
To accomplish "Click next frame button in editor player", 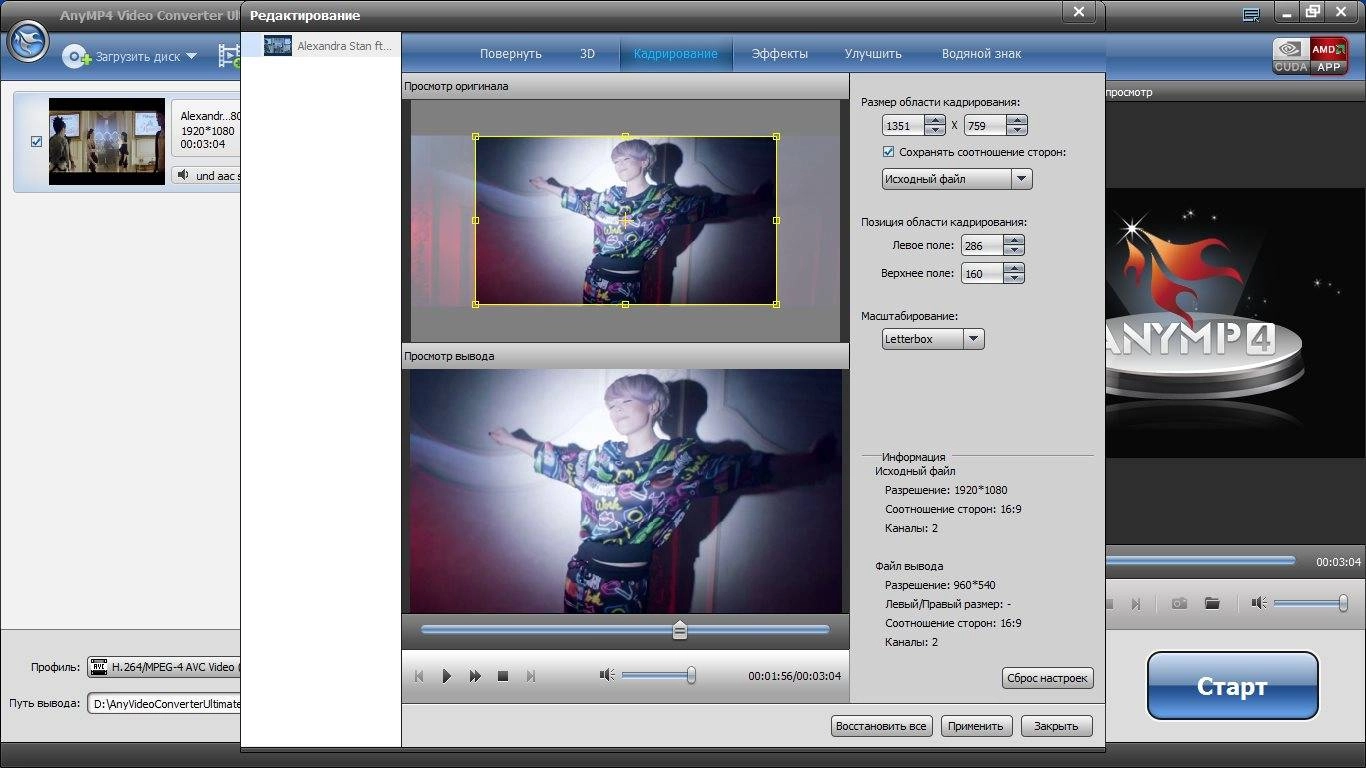I will pyautogui.click(x=531, y=676).
